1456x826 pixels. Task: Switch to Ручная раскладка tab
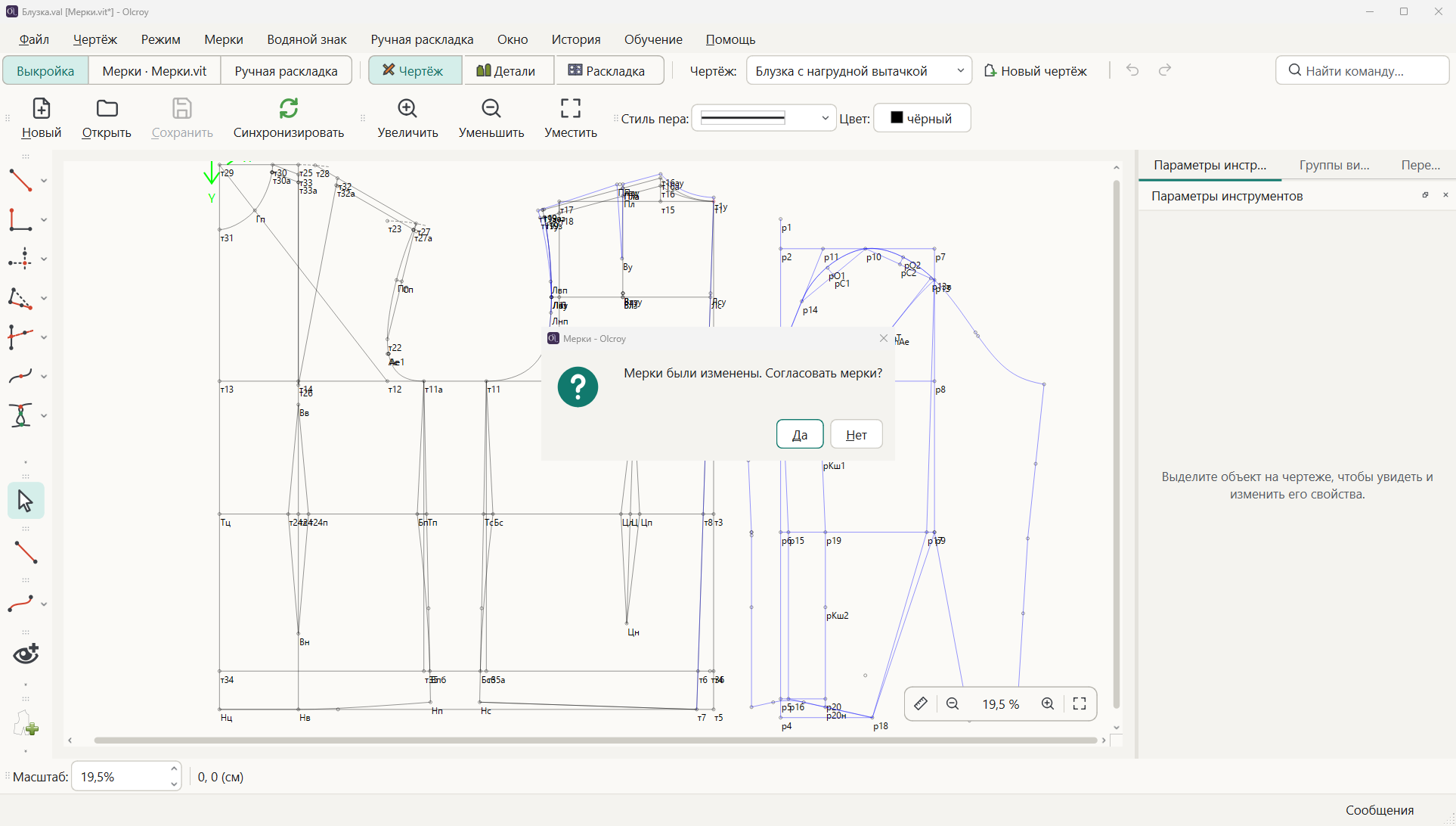pyautogui.click(x=286, y=70)
